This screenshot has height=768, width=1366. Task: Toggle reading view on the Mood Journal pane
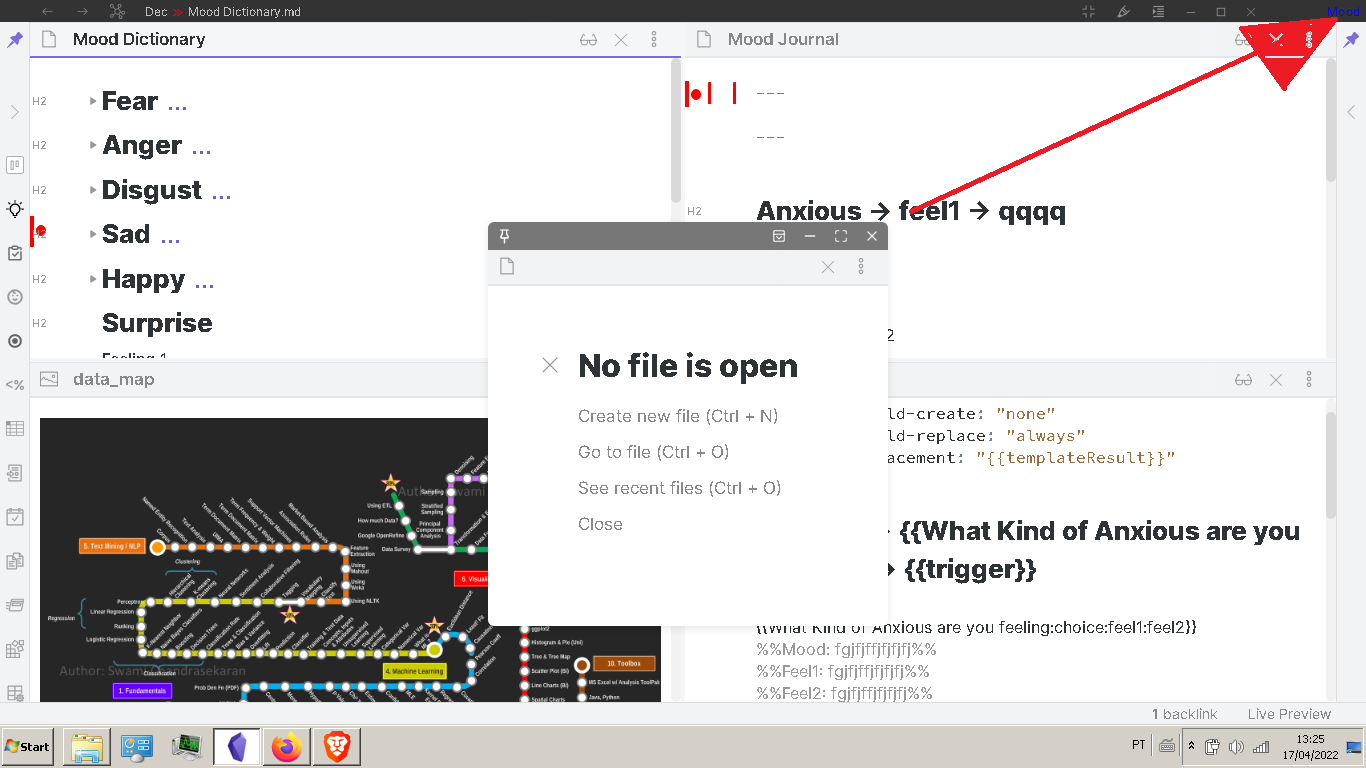(x=1243, y=39)
